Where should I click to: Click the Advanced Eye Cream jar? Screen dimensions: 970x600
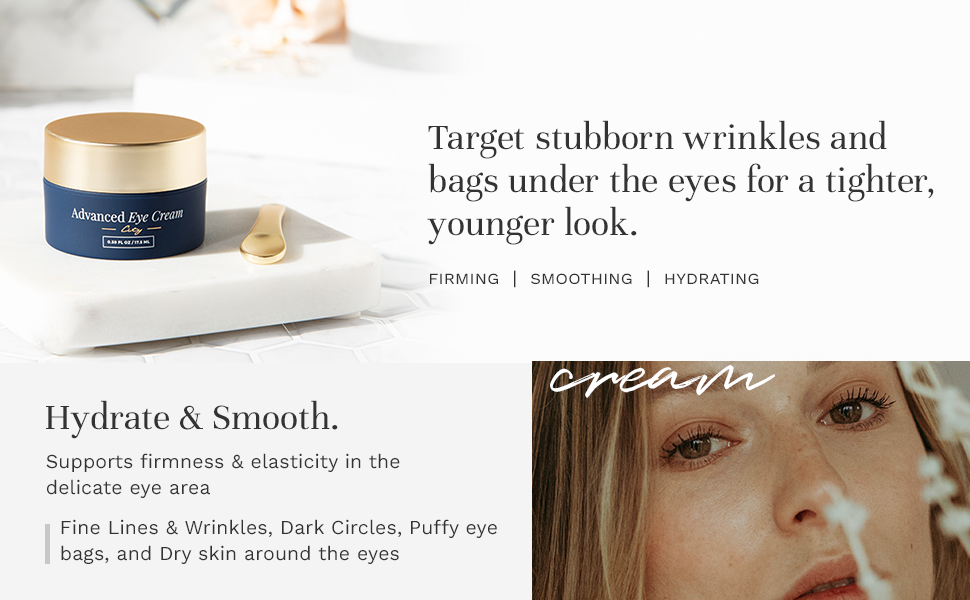point(125,186)
